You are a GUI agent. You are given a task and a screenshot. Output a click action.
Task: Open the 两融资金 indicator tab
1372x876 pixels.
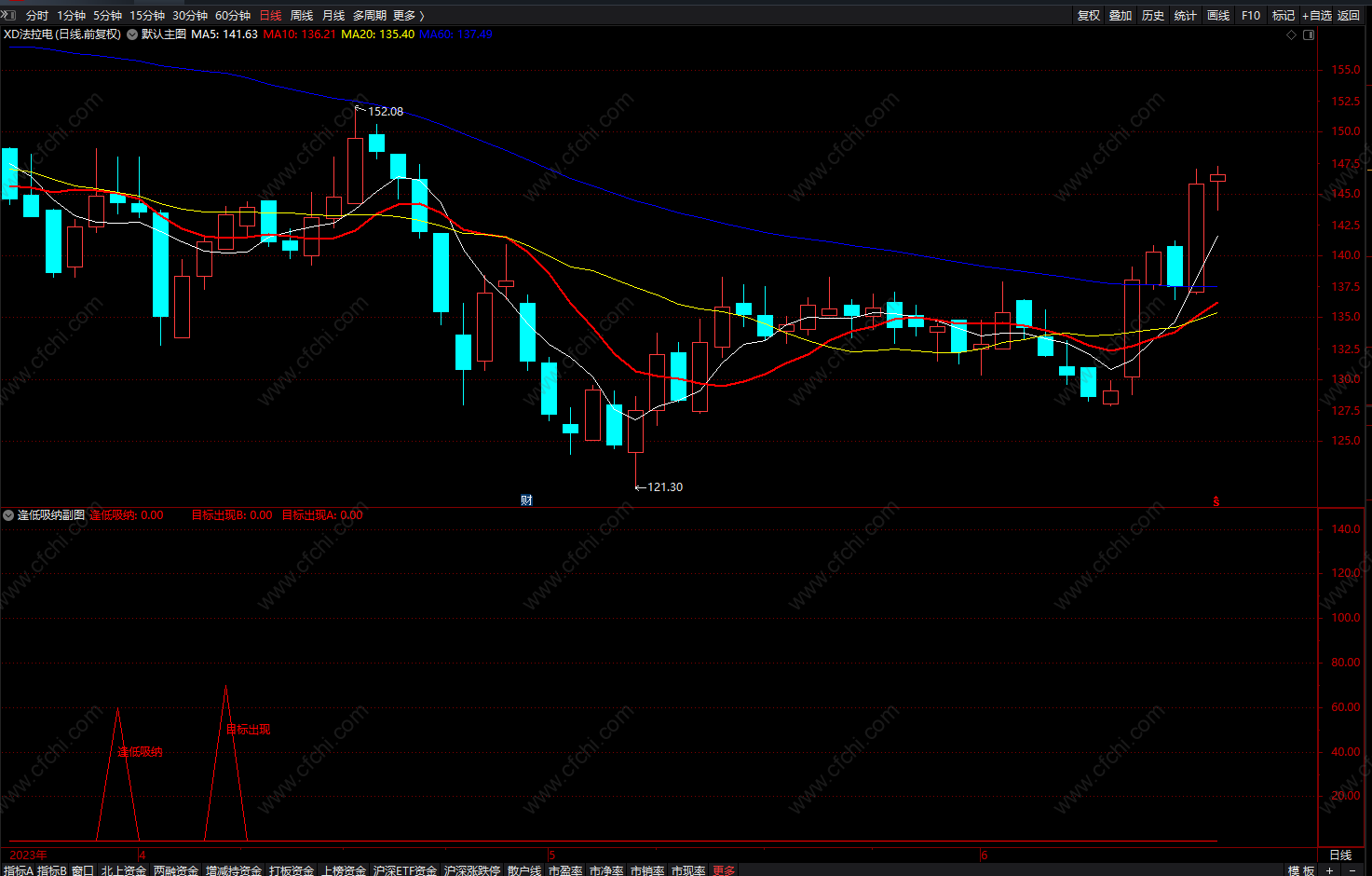pyautogui.click(x=176, y=870)
